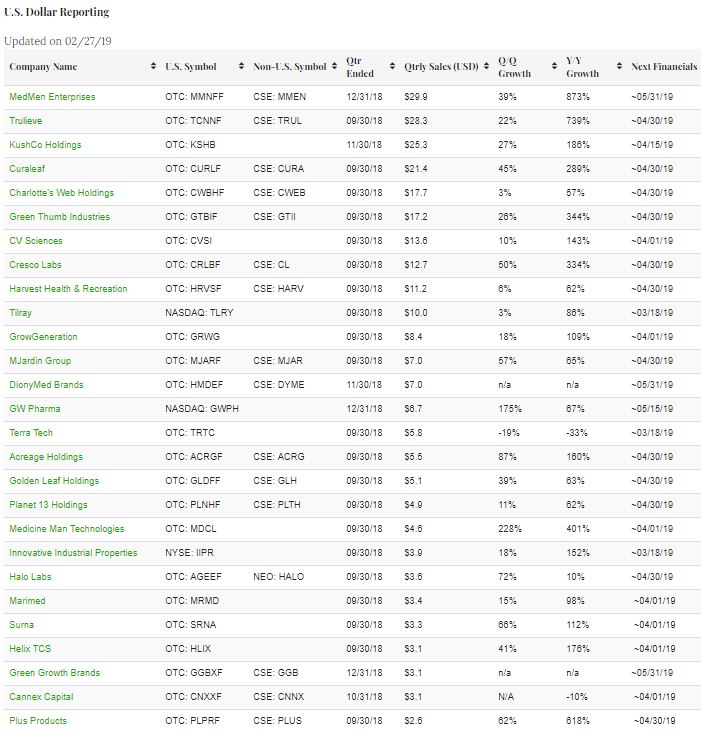Click the MedMen quarterly sales cell $29.9

click(x=416, y=97)
